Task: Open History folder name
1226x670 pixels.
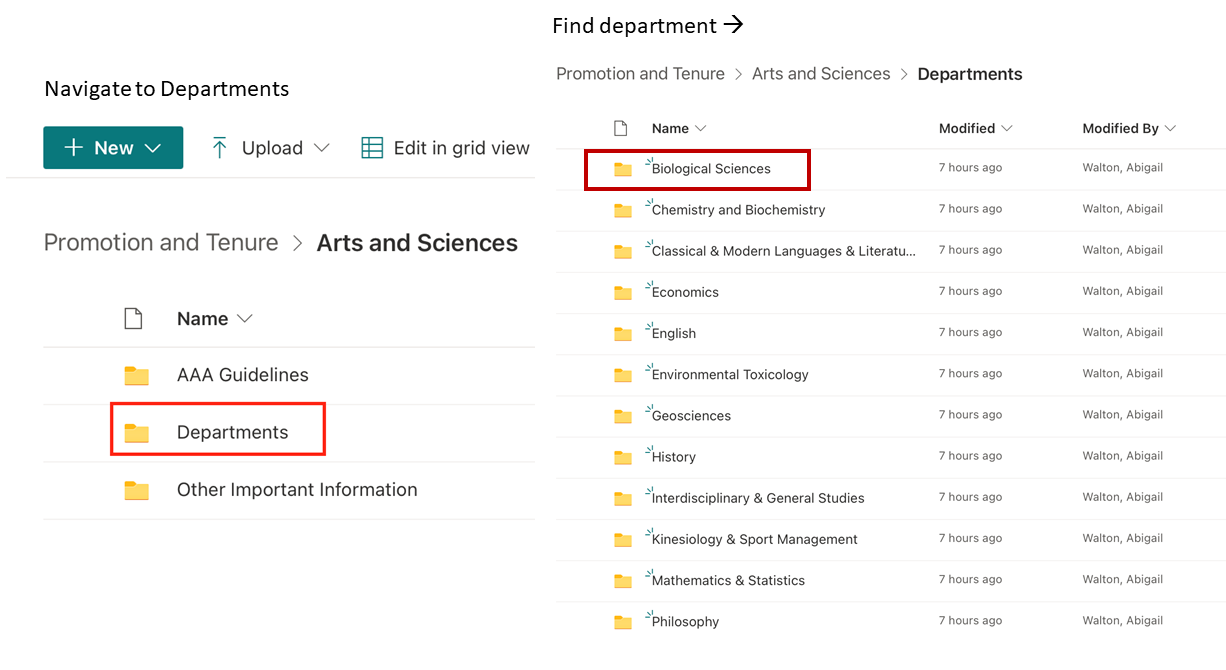Action: (x=673, y=457)
